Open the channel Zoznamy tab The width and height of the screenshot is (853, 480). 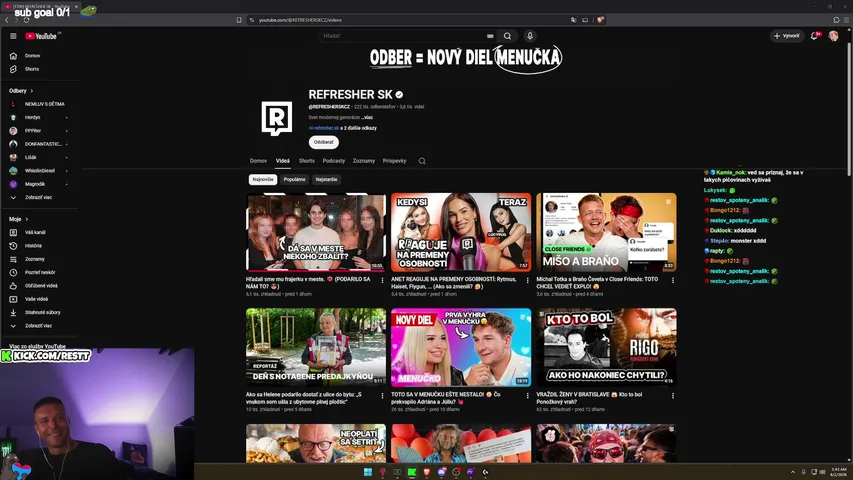(364, 161)
